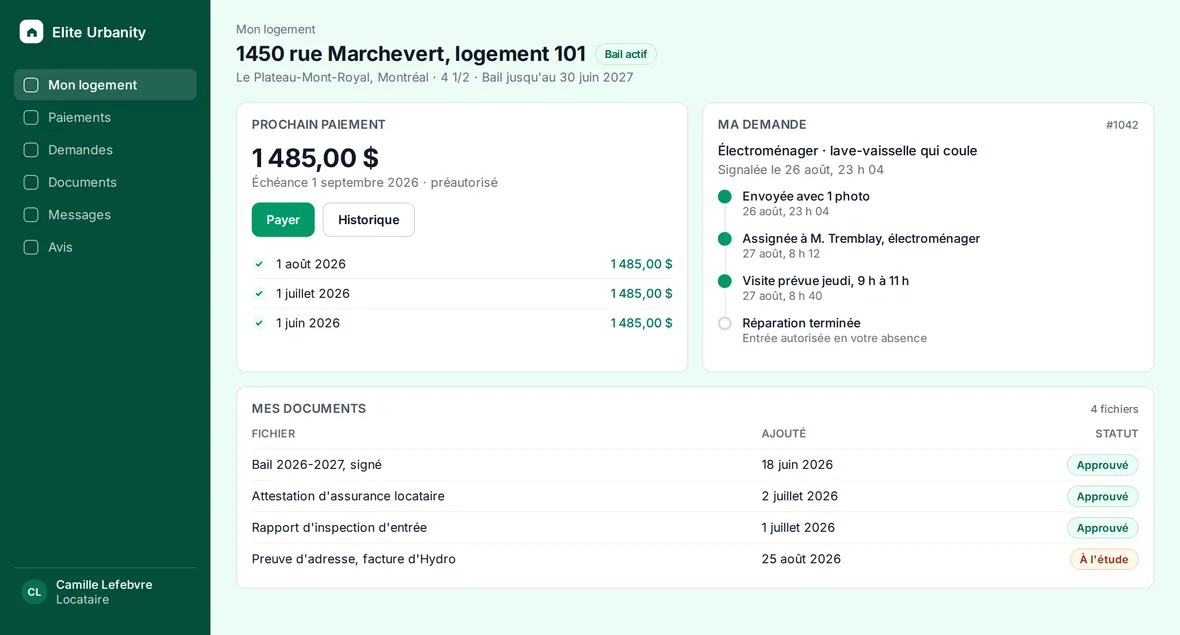Screen dimensions: 1180x635
Task: Open Messages from the sidebar
Action: click(105, 214)
